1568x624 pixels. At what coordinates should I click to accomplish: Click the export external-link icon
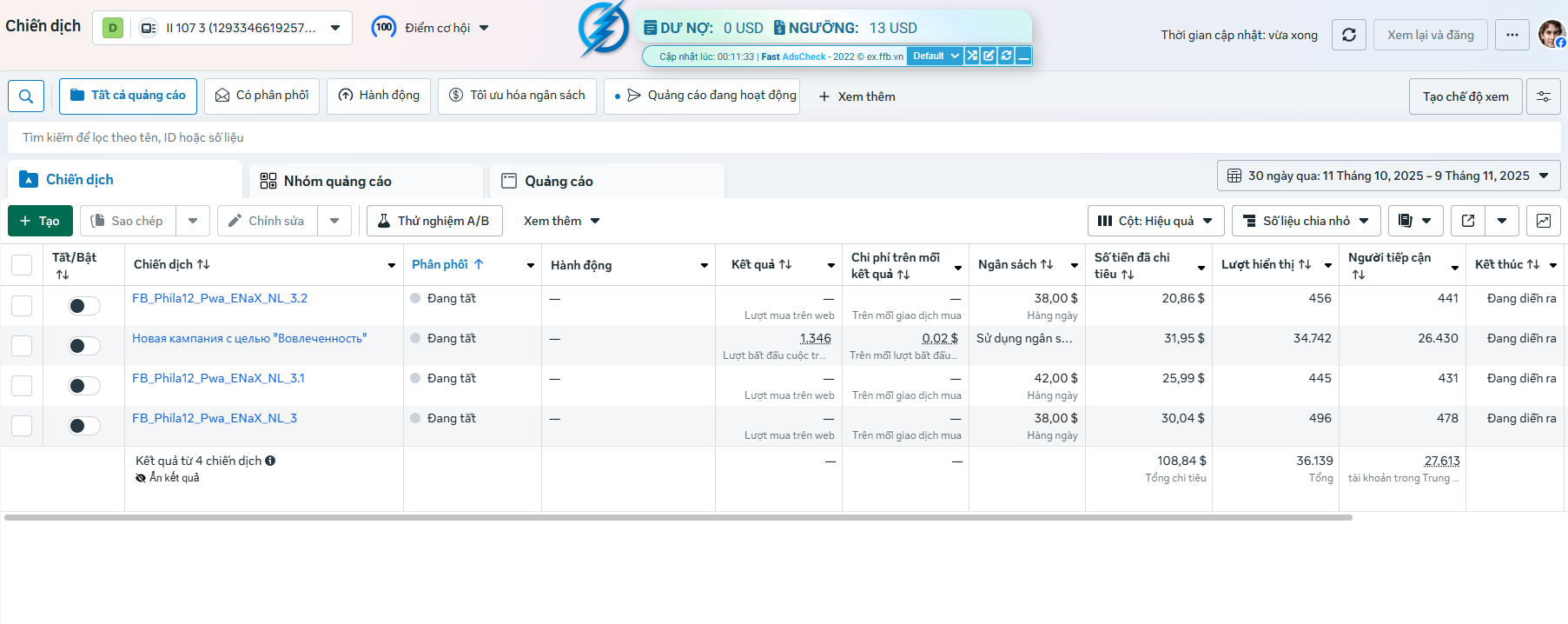click(x=1468, y=221)
